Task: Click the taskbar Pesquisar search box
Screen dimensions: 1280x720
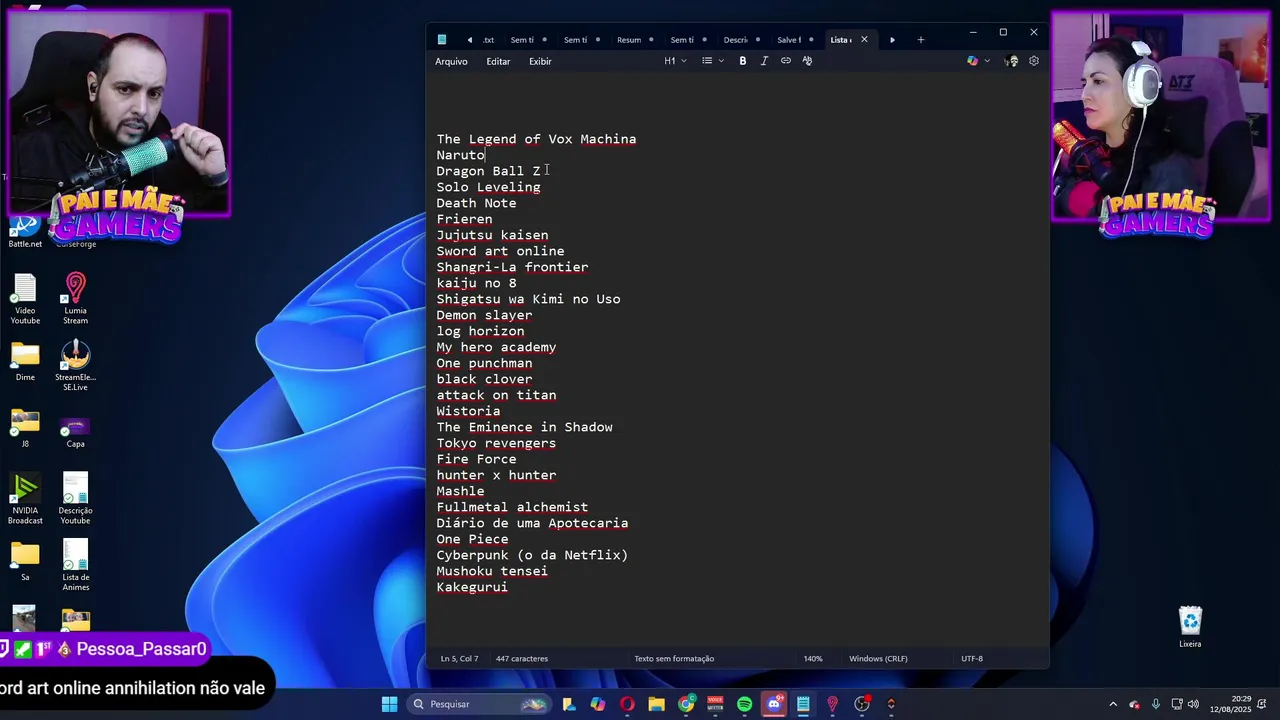Action: click(x=480, y=704)
